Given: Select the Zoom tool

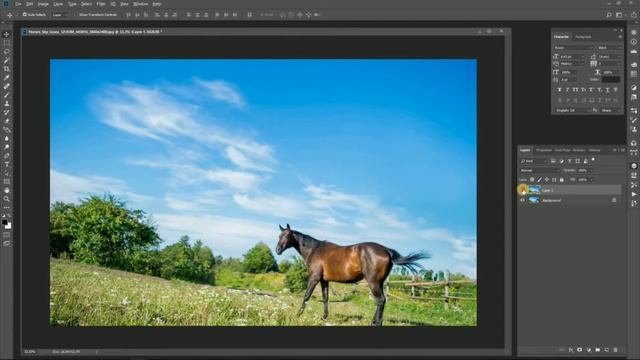Looking at the screenshot, I should pyautogui.click(x=7, y=199).
